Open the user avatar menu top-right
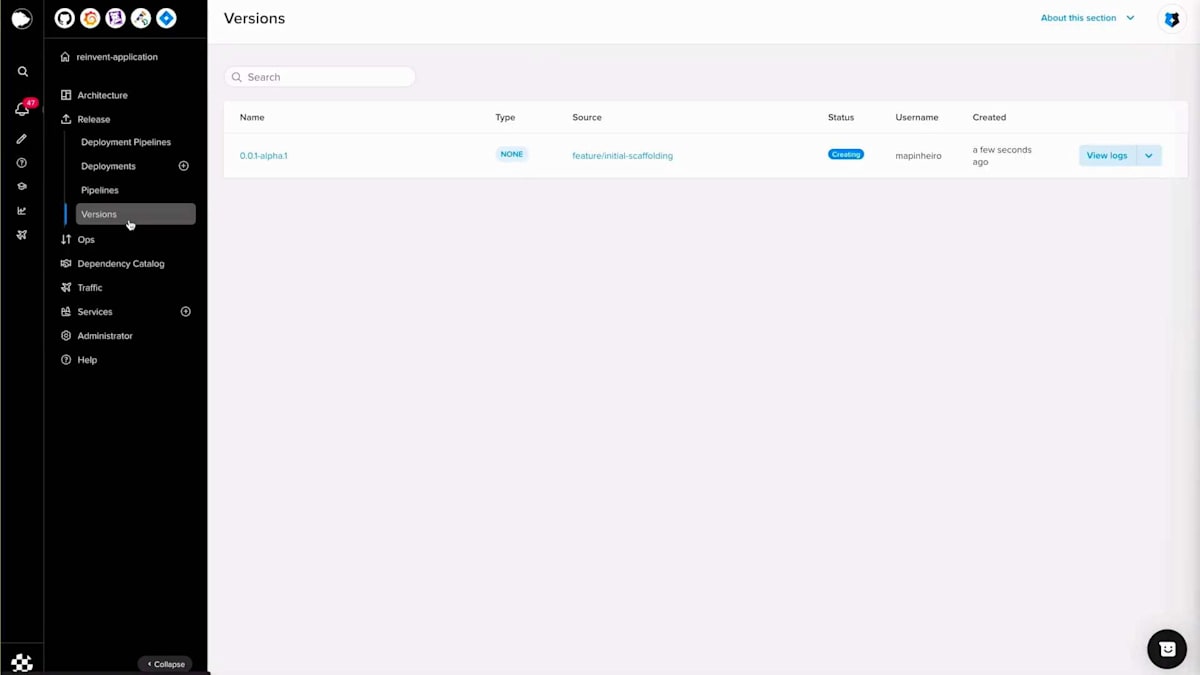The image size is (1200, 675). point(1172,19)
